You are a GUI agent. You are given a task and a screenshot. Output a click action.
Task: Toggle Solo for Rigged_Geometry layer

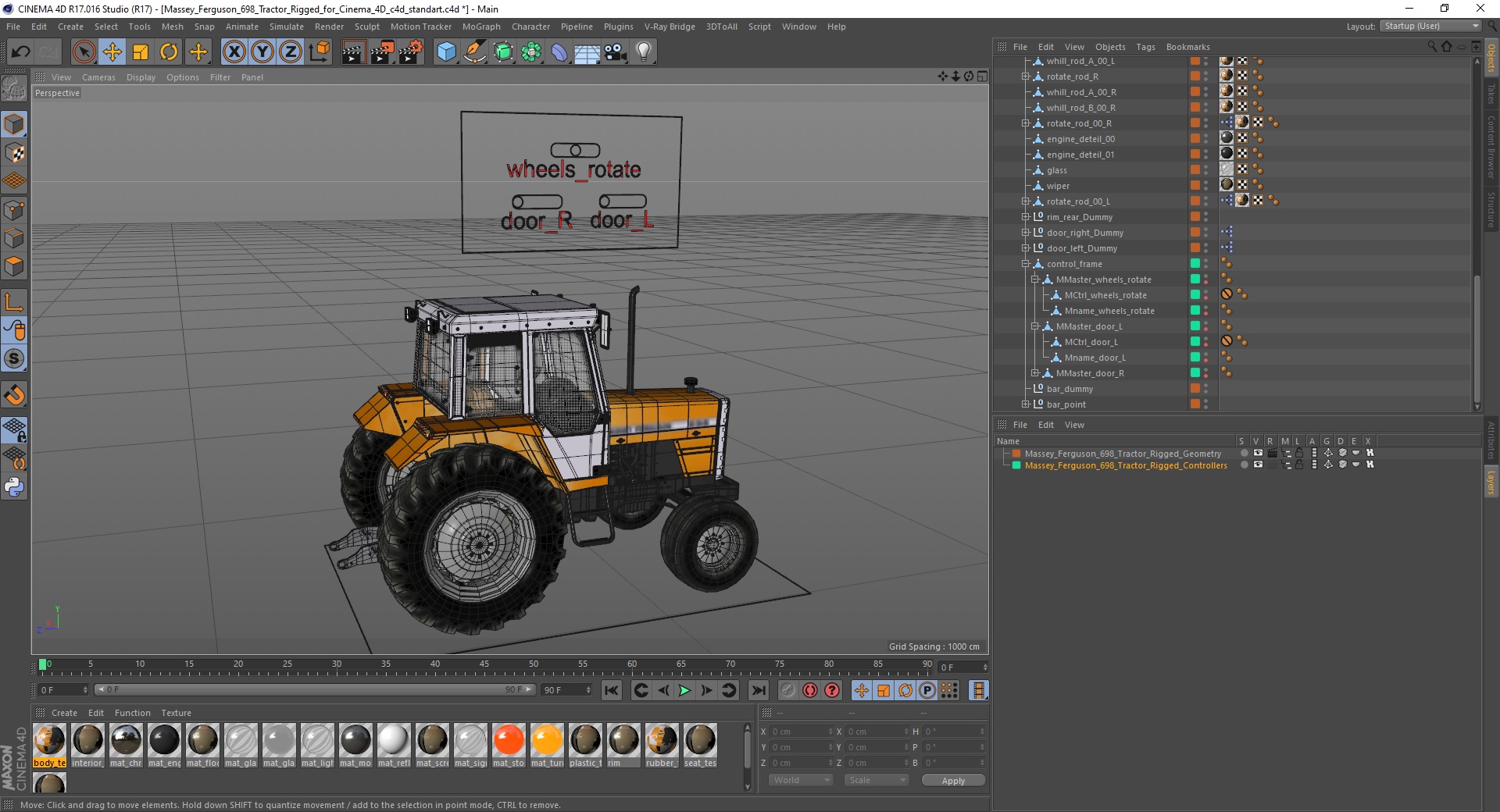[1244, 453]
